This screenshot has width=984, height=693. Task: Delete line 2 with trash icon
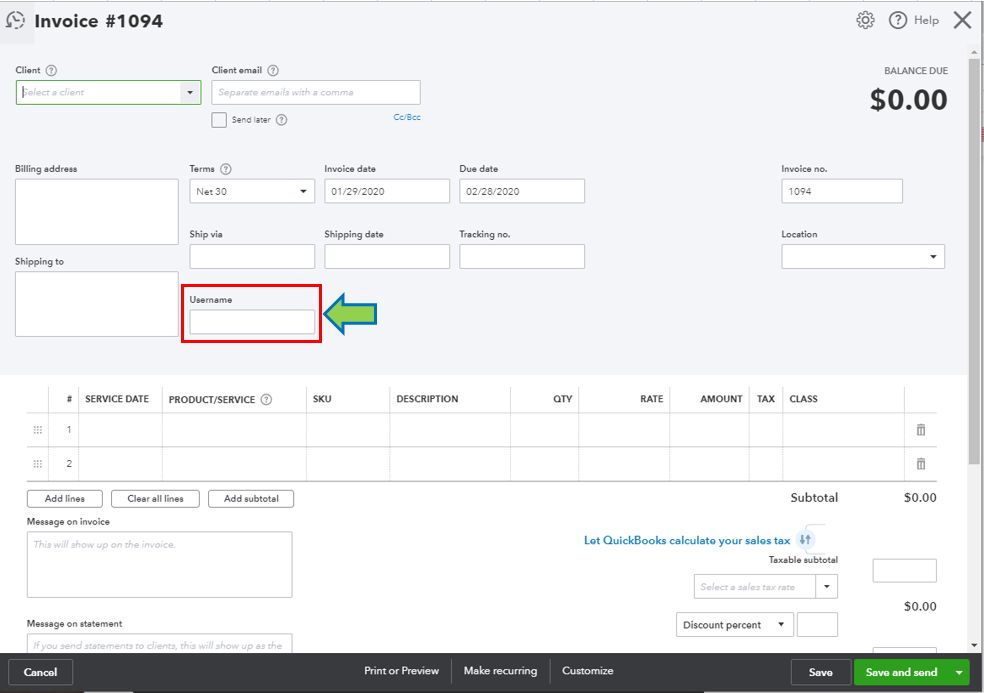(921, 464)
